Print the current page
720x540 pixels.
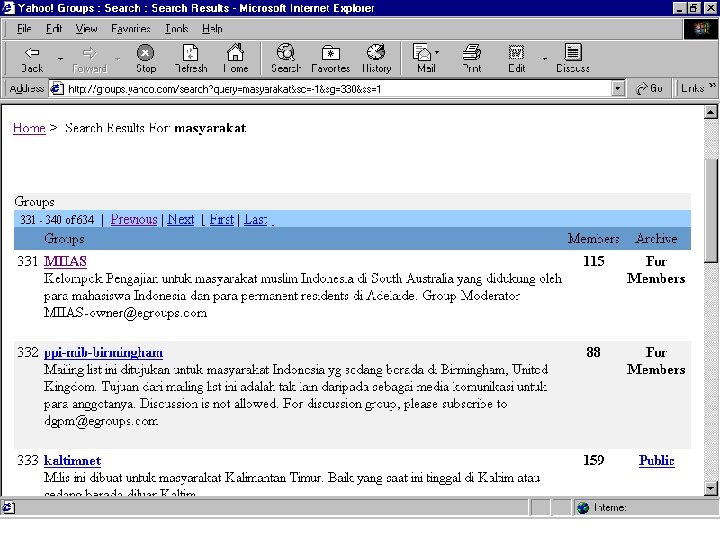[x=472, y=59]
